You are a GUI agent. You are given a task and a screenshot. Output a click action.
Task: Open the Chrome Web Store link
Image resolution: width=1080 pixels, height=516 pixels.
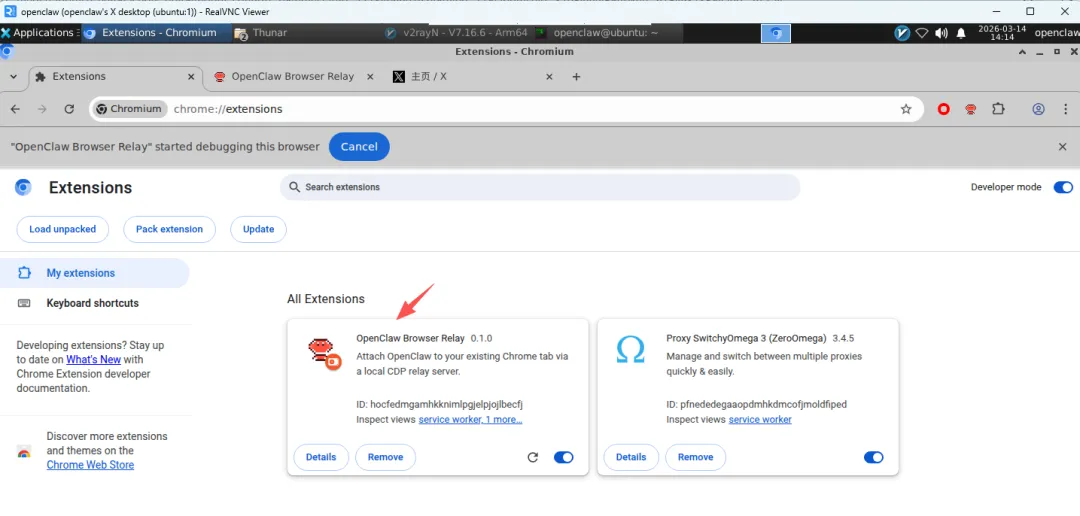tap(90, 465)
